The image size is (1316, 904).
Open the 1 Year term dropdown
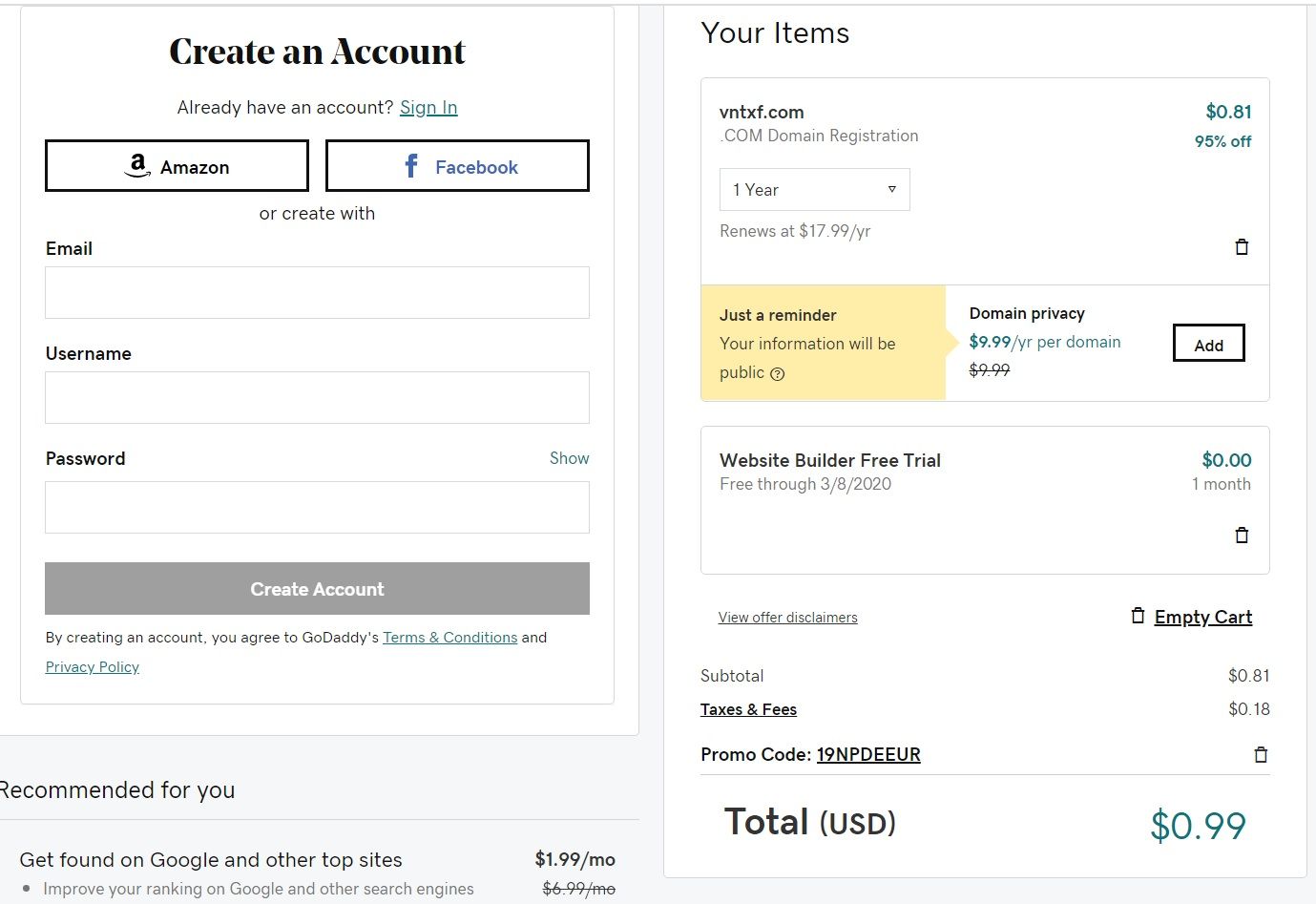pyautogui.click(x=814, y=189)
